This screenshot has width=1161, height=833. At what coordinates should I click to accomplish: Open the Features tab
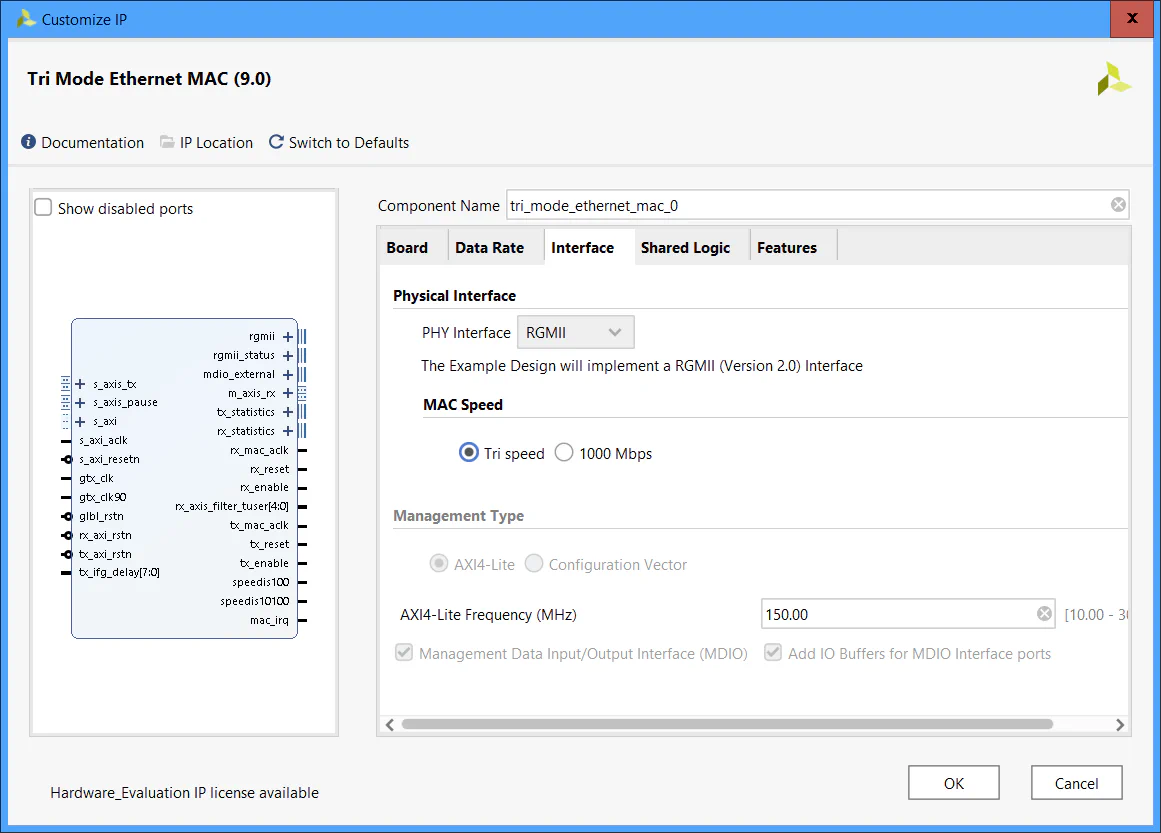click(788, 247)
